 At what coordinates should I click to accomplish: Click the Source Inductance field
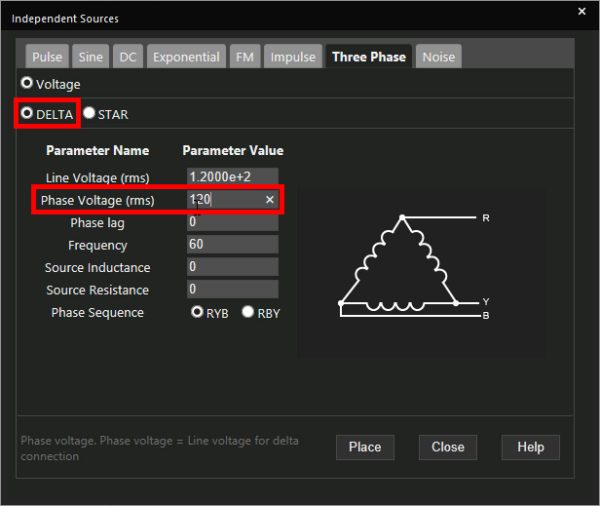(x=233, y=266)
